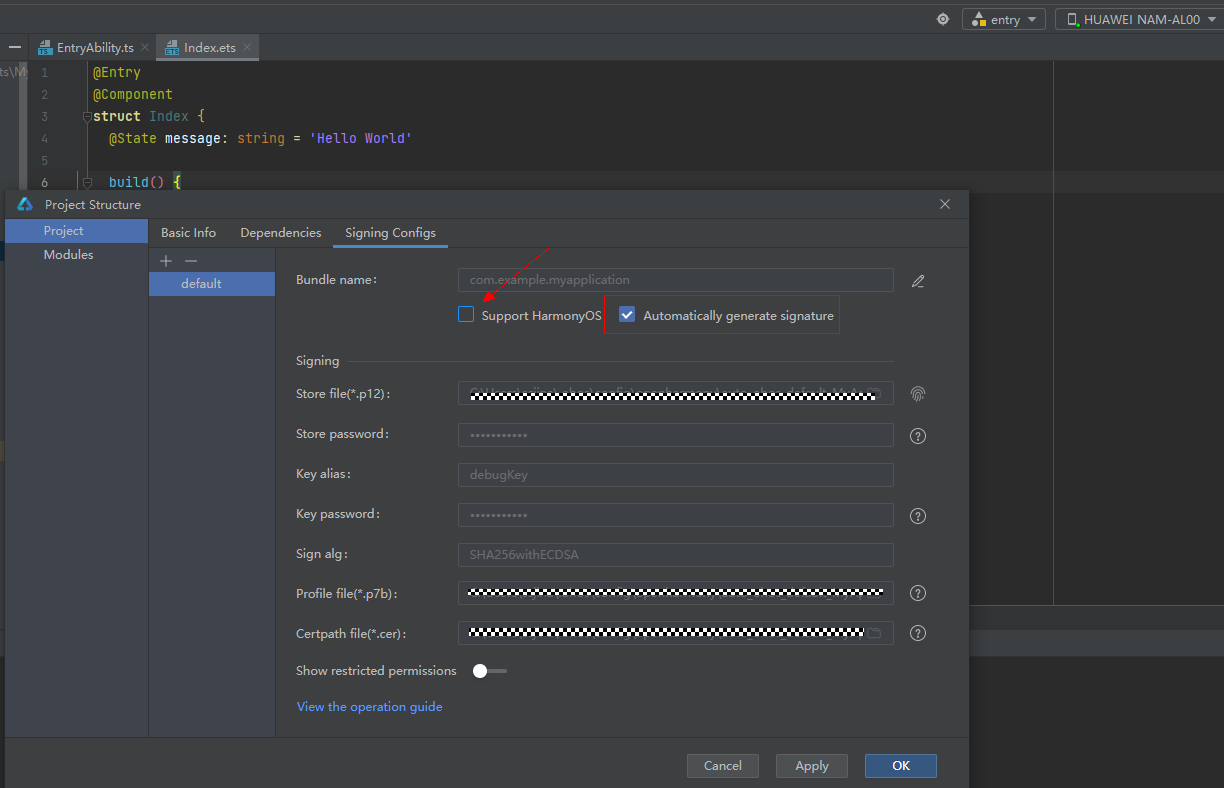Open help icon for Store password
Screen dimensions: 1224x788
coord(918,436)
